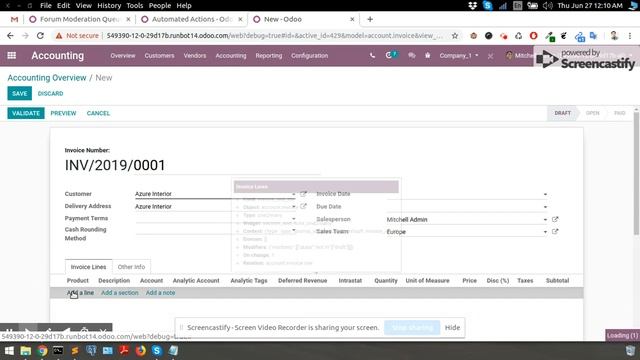Click the Dropbox tray icon
The image size is (640, 360).
(473, 6)
